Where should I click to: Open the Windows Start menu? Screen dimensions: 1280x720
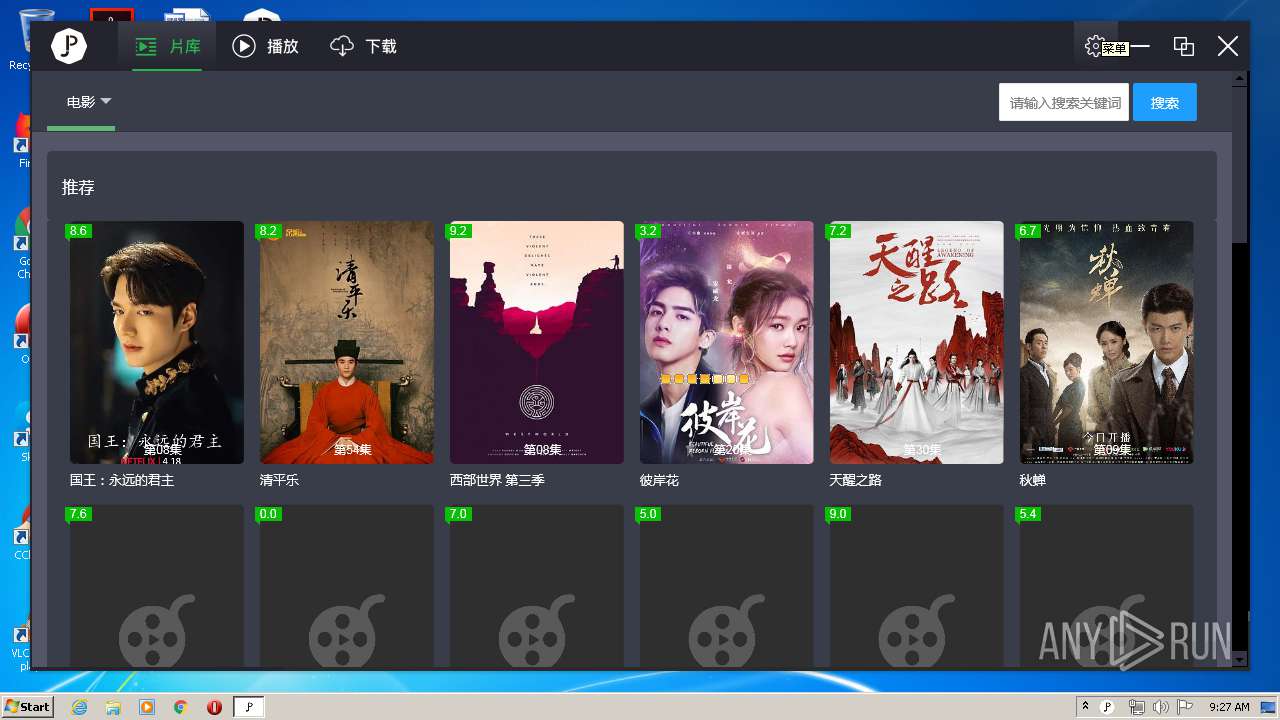(27, 706)
